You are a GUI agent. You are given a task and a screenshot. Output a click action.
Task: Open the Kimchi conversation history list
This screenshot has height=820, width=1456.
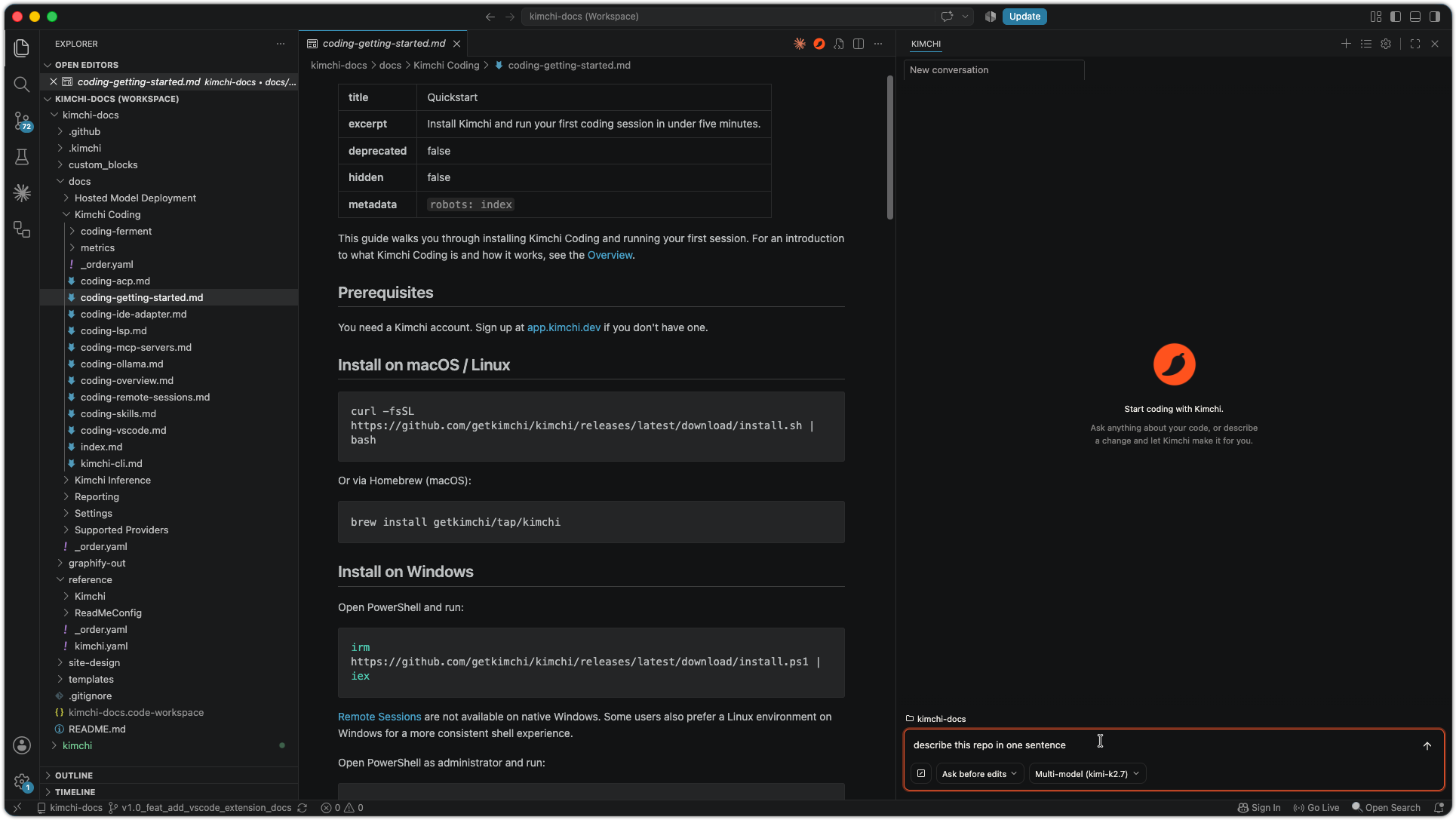coord(1366,44)
